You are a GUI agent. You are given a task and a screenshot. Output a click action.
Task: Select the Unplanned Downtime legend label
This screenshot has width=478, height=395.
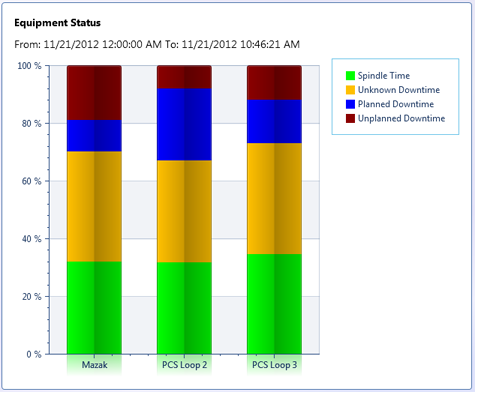pyautogui.click(x=401, y=119)
